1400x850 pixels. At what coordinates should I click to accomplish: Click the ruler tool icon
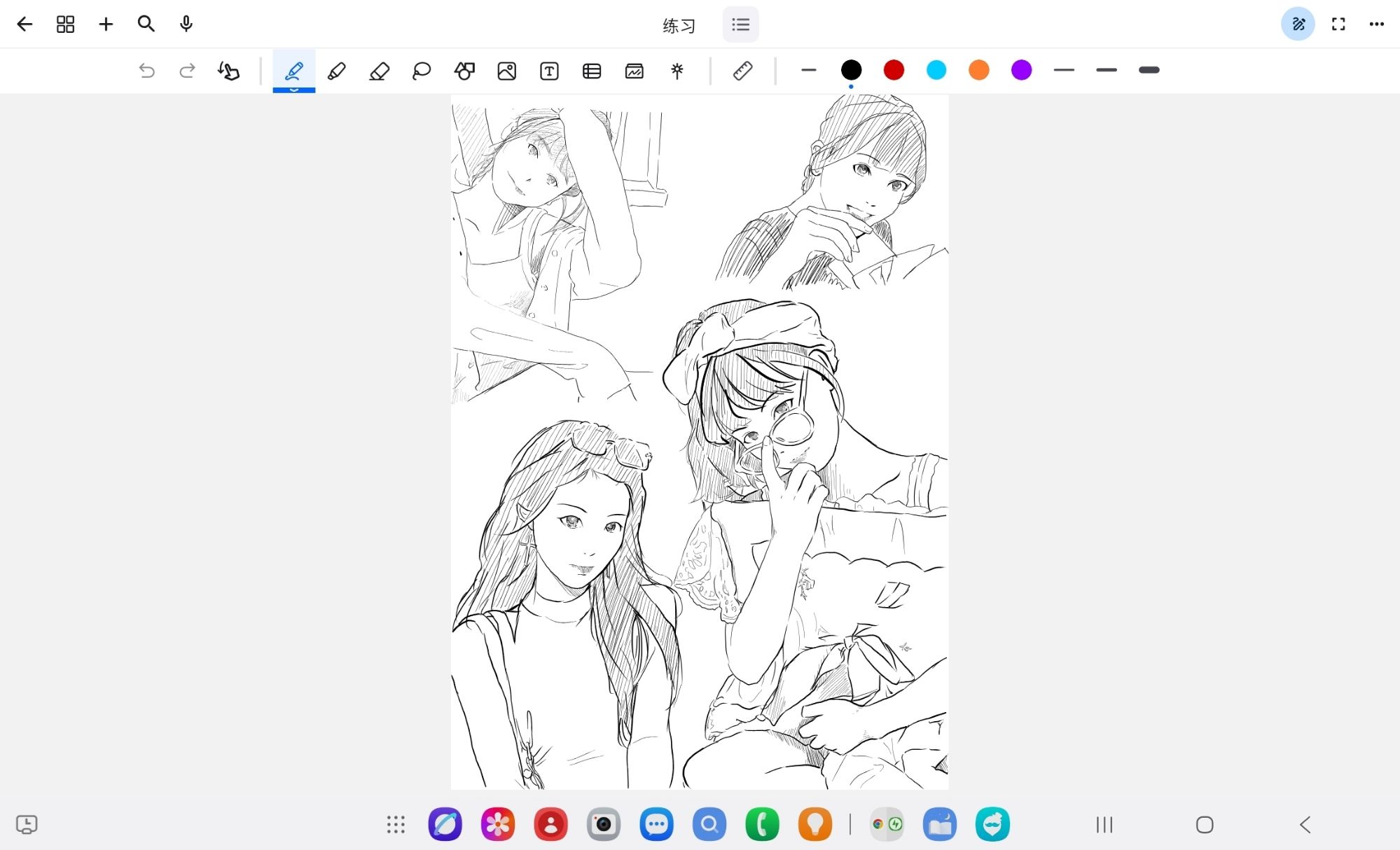(x=742, y=71)
